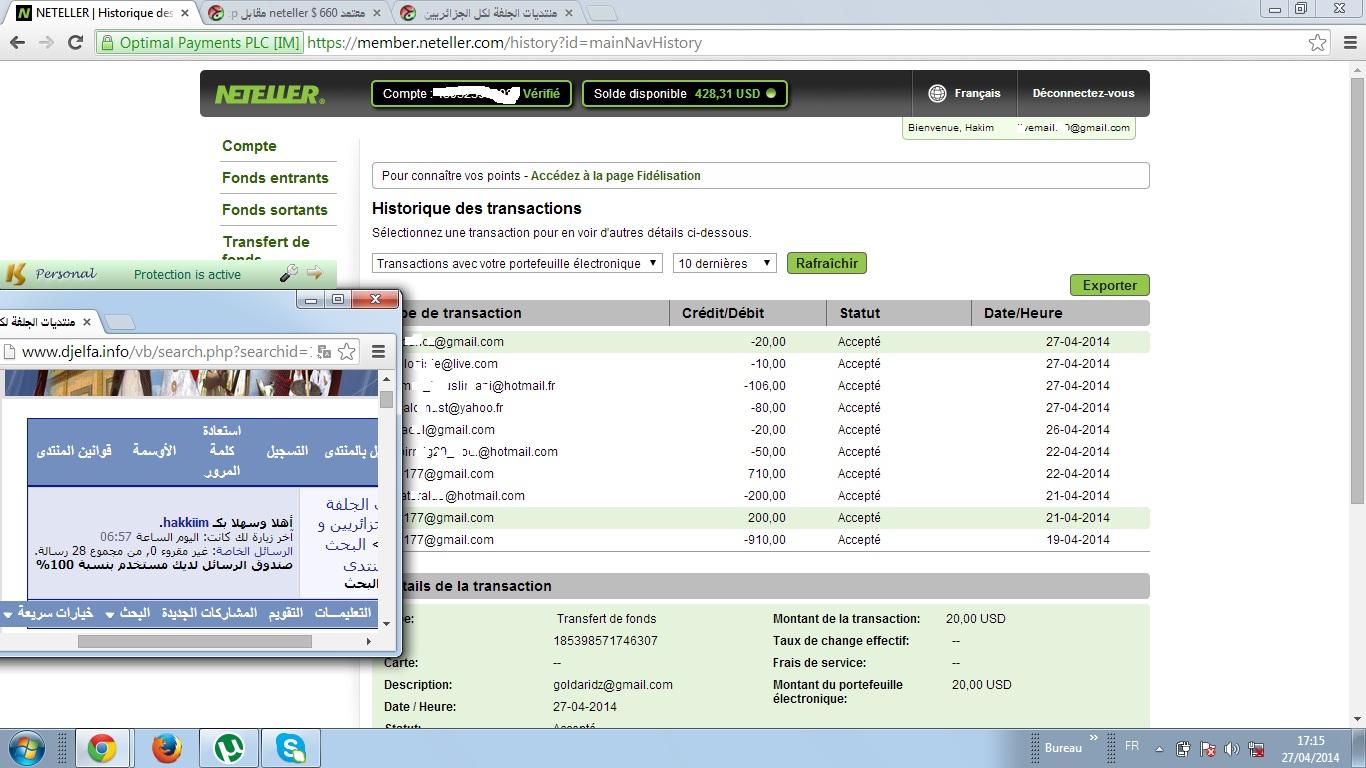Open المشاركات الجديدة in forum navbar
Viewport: 1366px width, 768px height.
pyautogui.click(x=210, y=613)
